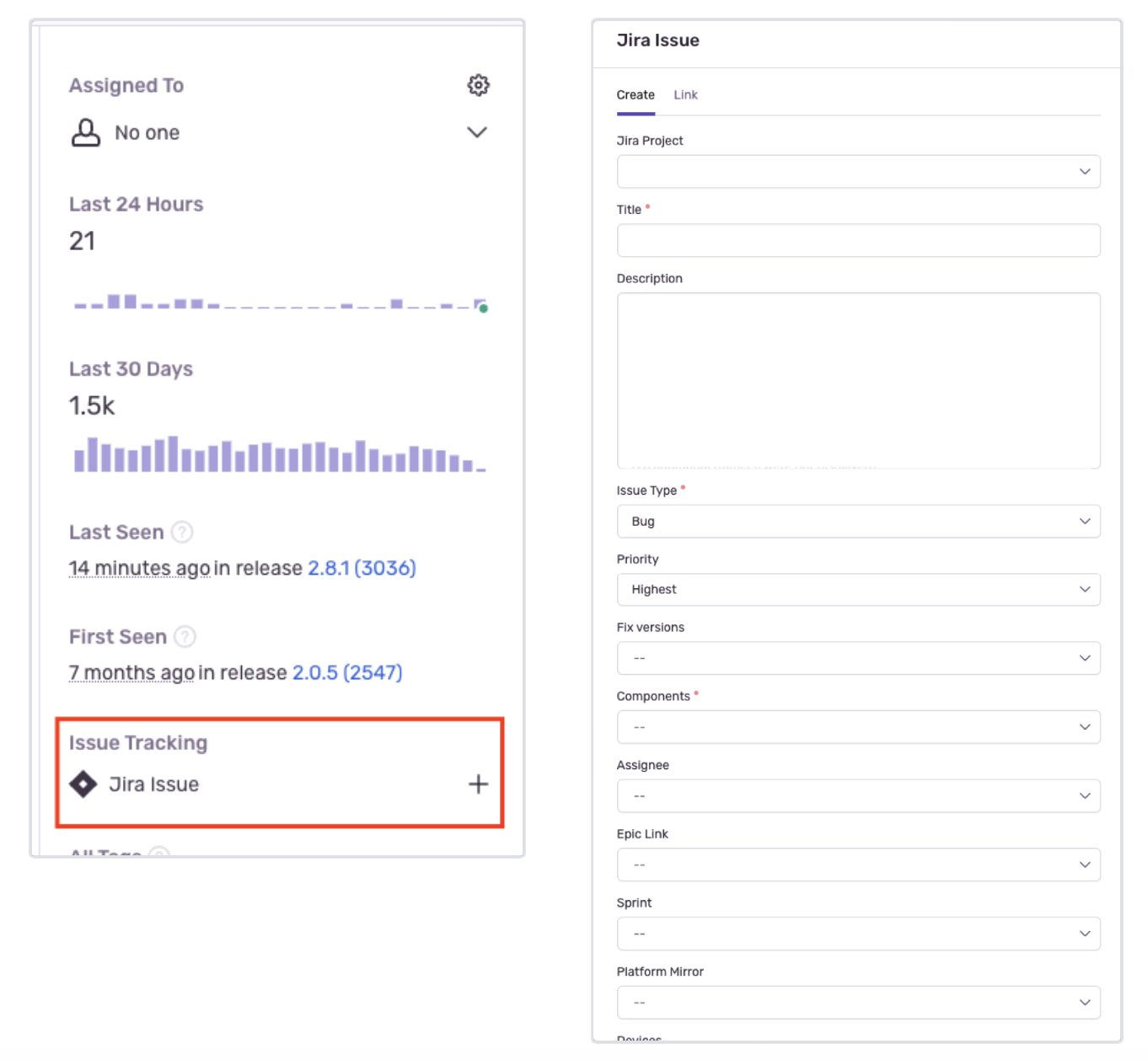Switch to the Link tab
The width and height of the screenshot is (1148, 1060).
click(685, 95)
